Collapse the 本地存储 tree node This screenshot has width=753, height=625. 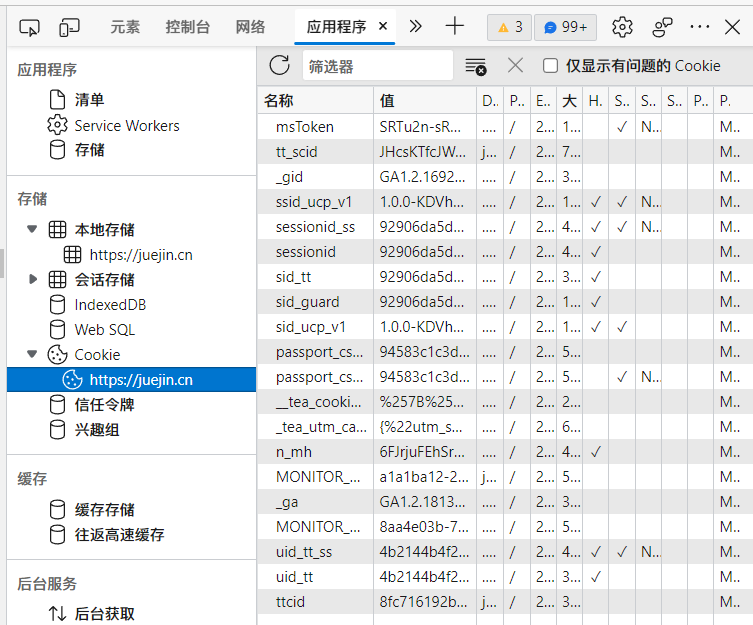pos(32,229)
